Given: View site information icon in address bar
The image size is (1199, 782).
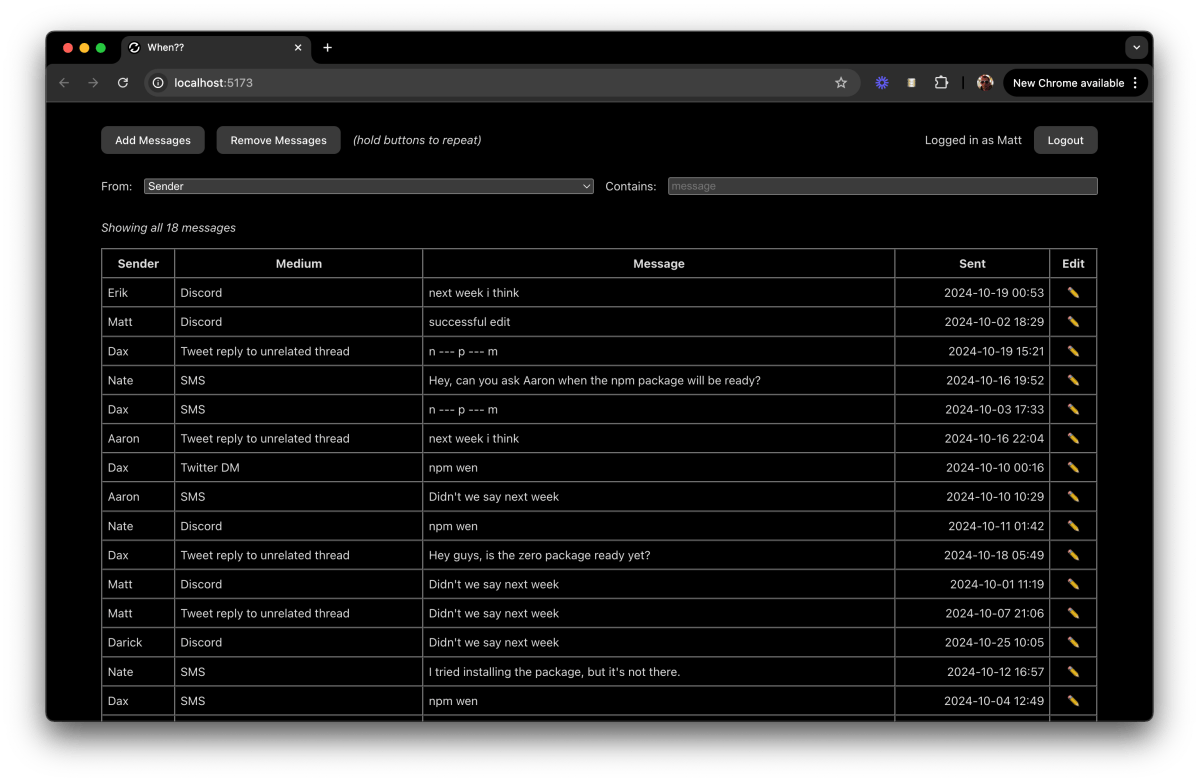Looking at the screenshot, I should pyautogui.click(x=158, y=83).
